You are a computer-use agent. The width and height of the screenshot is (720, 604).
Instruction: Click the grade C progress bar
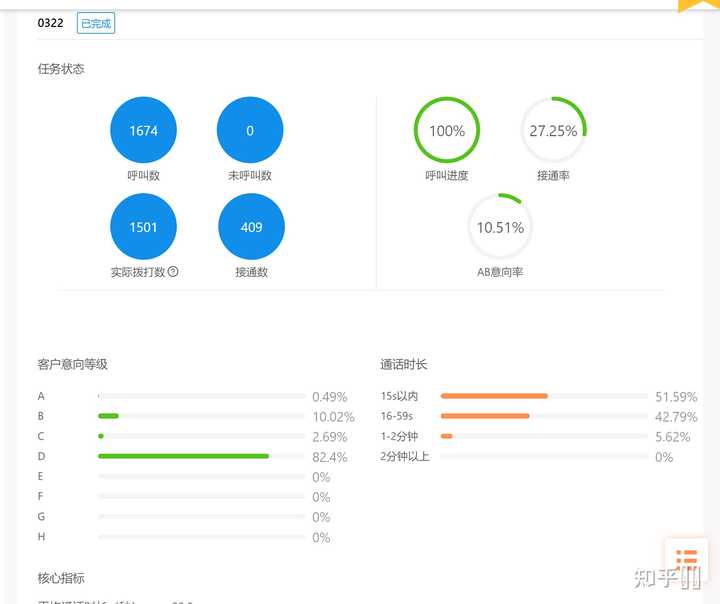pos(202,436)
